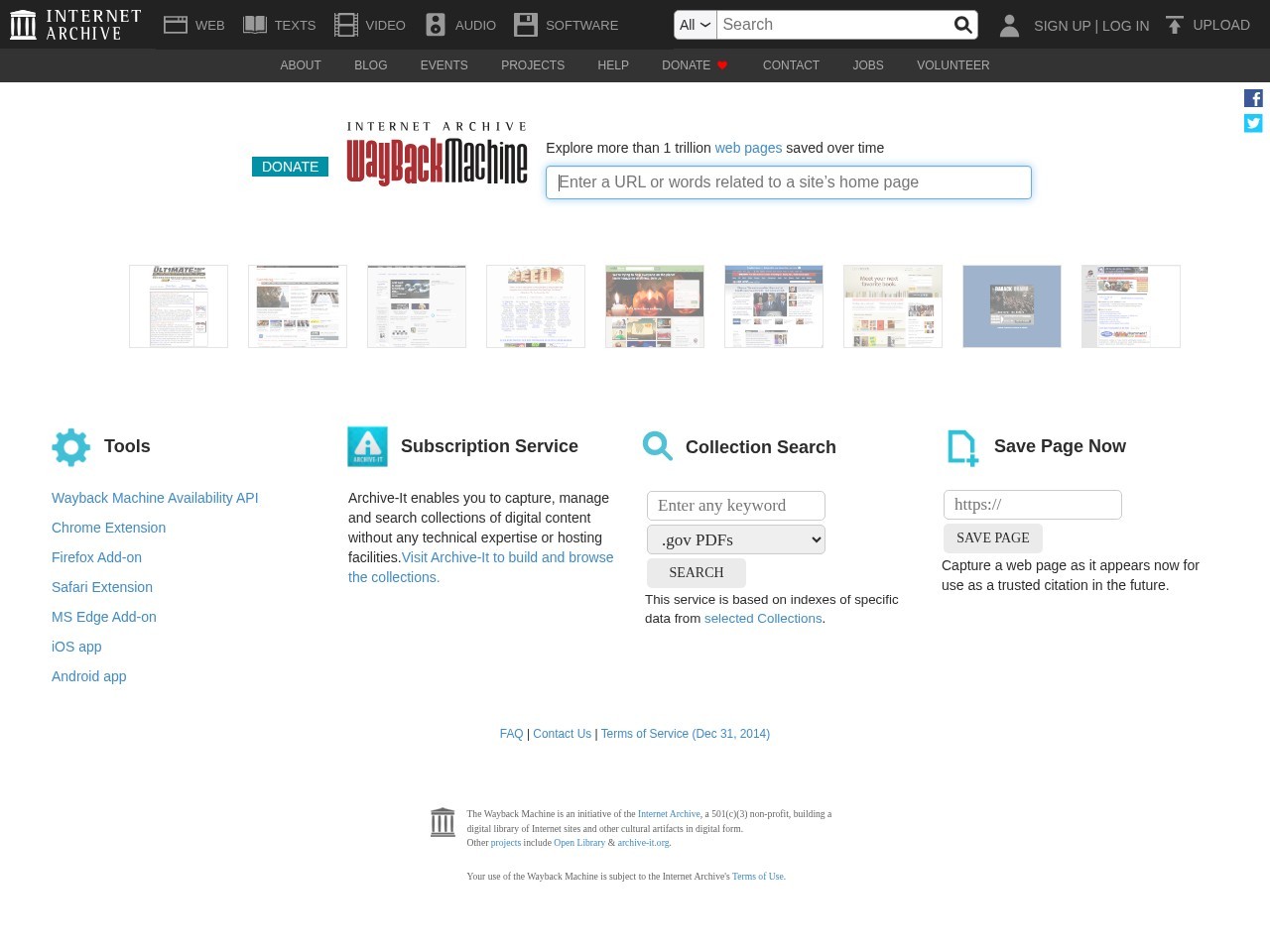Viewport: 1270px width, 952px height.
Task: Open the Contact menu item
Action: (x=791, y=65)
